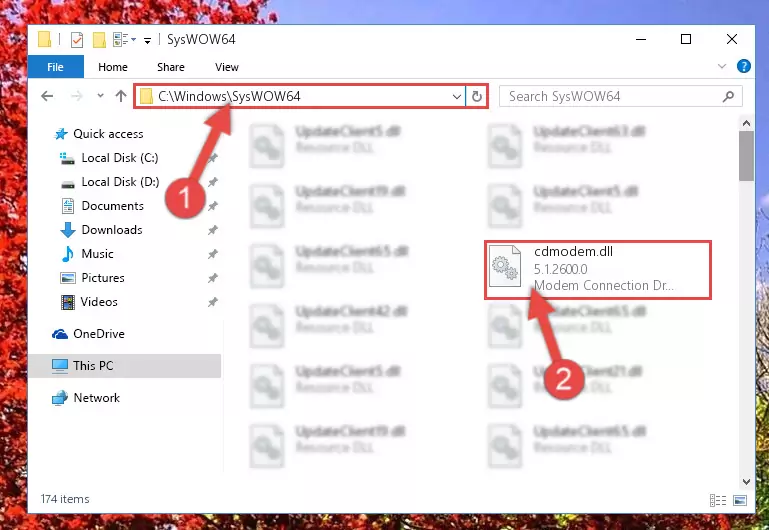The height and width of the screenshot is (530, 769).
Task: Open the blue Help icon
Action: [743, 66]
